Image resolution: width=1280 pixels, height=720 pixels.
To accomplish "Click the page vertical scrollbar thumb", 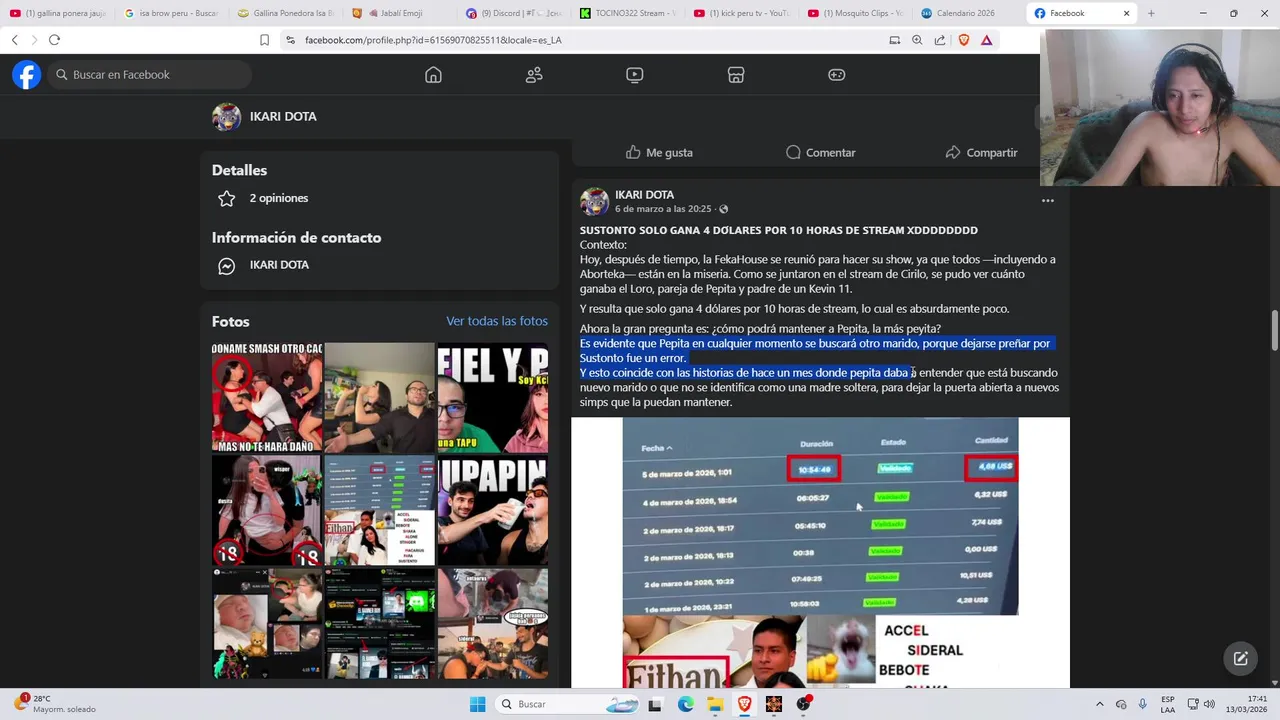I will pos(1274,331).
